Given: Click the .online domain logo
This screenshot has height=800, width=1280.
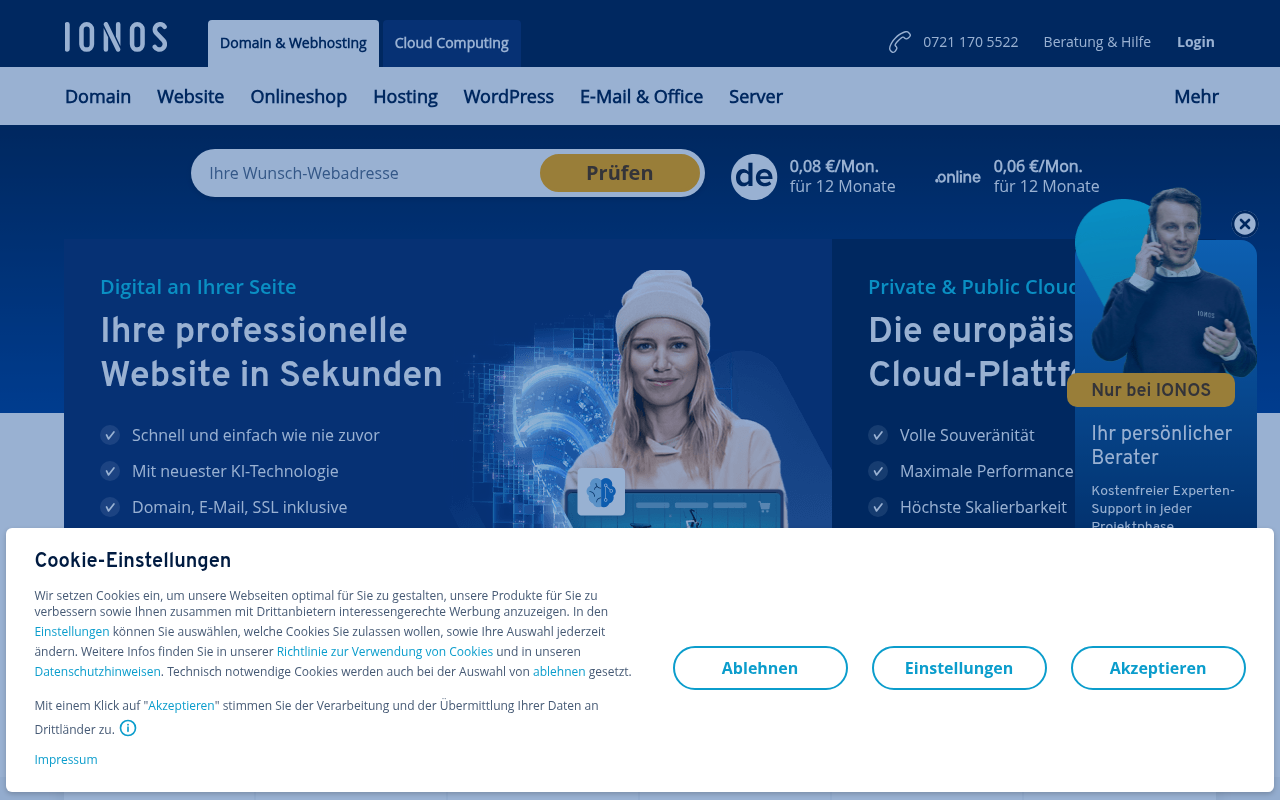Looking at the screenshot, I should (958, 177).
